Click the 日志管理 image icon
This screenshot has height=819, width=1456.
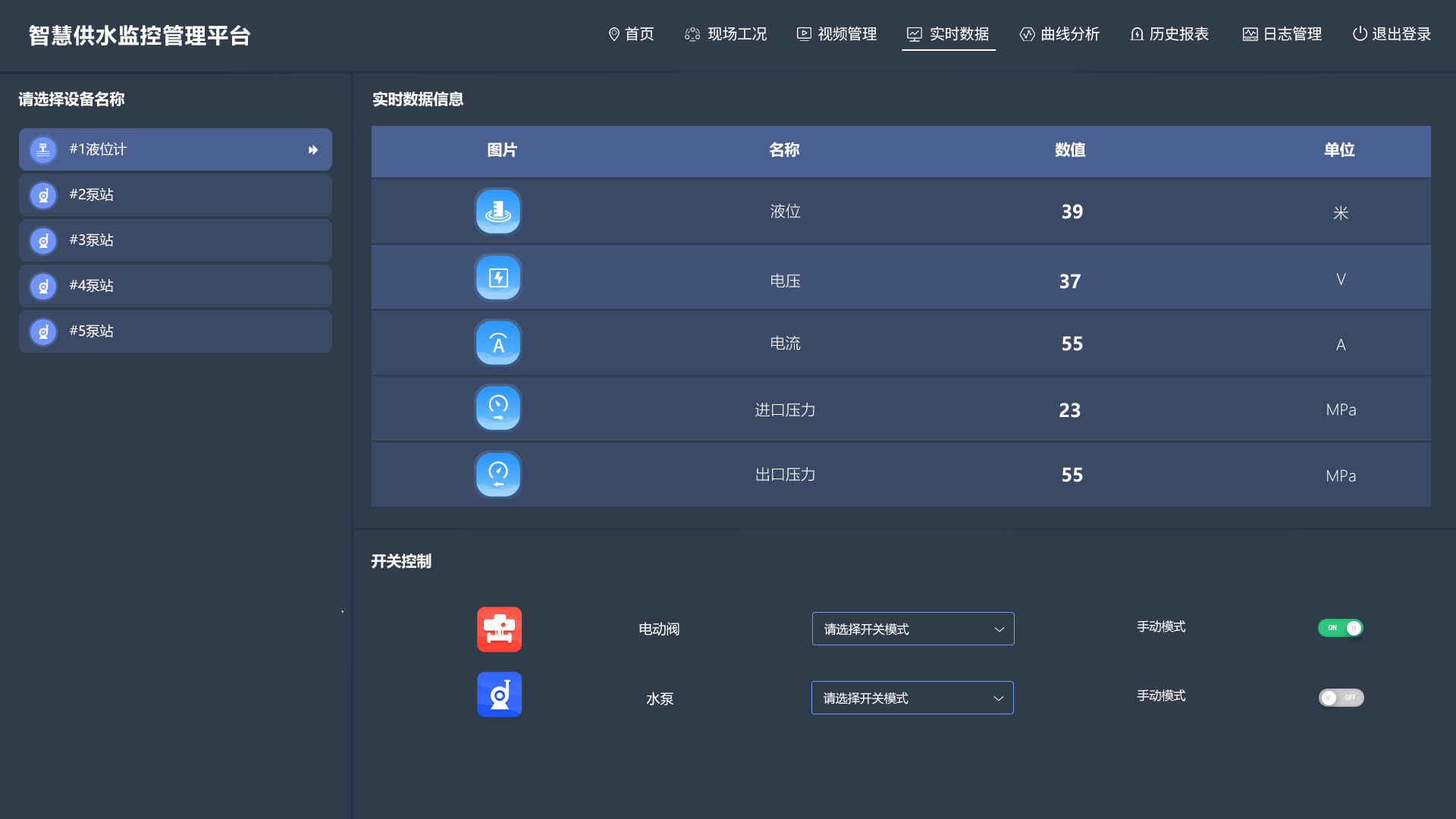[x=1250, y=34]
